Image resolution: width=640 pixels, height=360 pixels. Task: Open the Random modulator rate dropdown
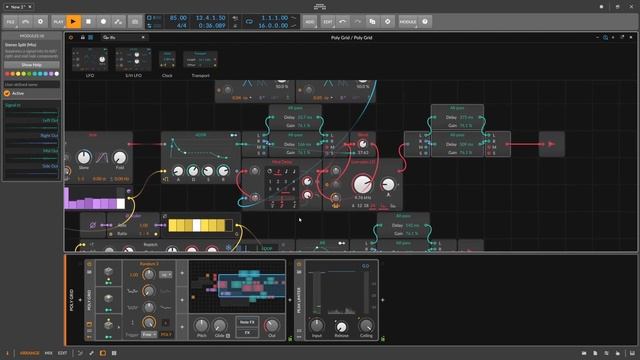(165, 275)
